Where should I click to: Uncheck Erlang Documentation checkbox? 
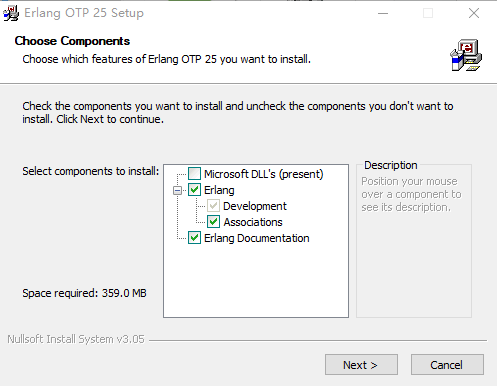tap(194, 238)
